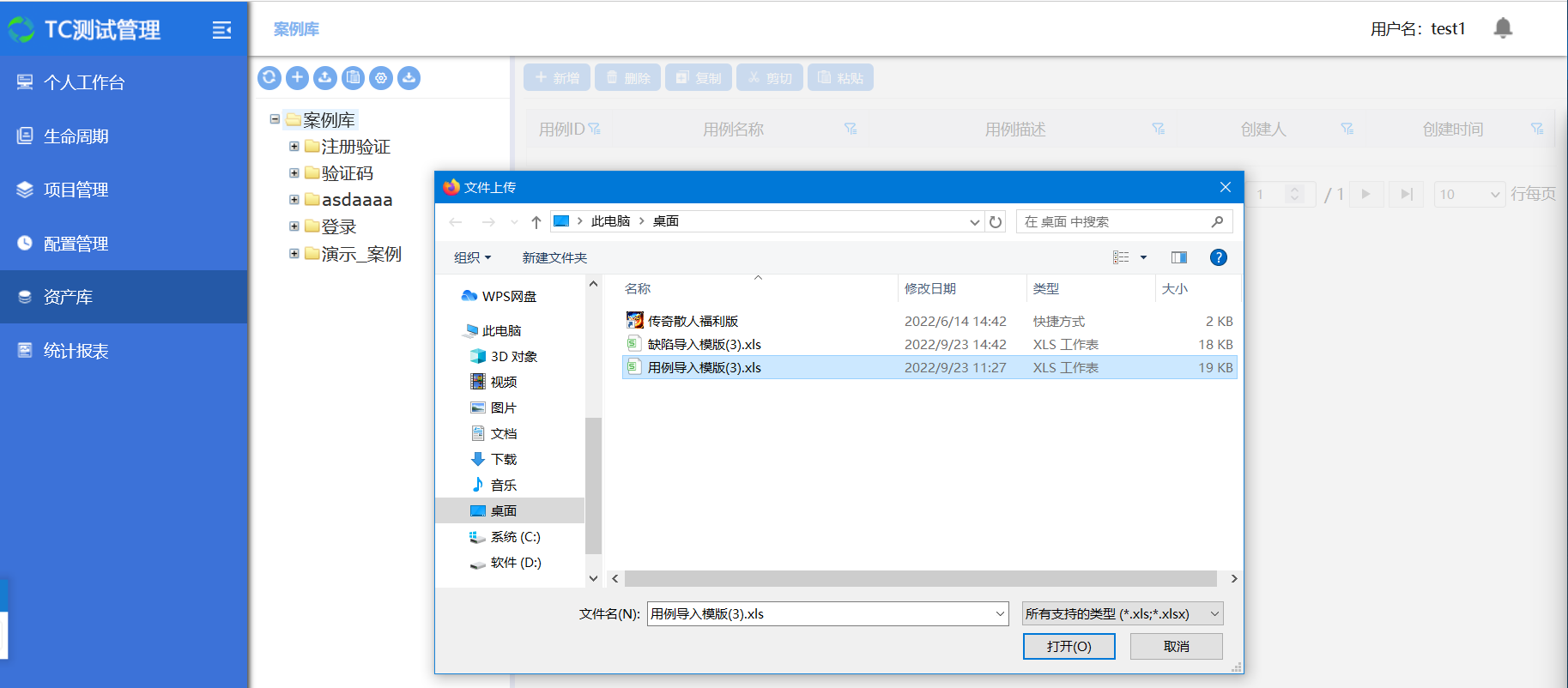
Task: Click the 取消 button in the dialog
Action: tap(1177, 646)
